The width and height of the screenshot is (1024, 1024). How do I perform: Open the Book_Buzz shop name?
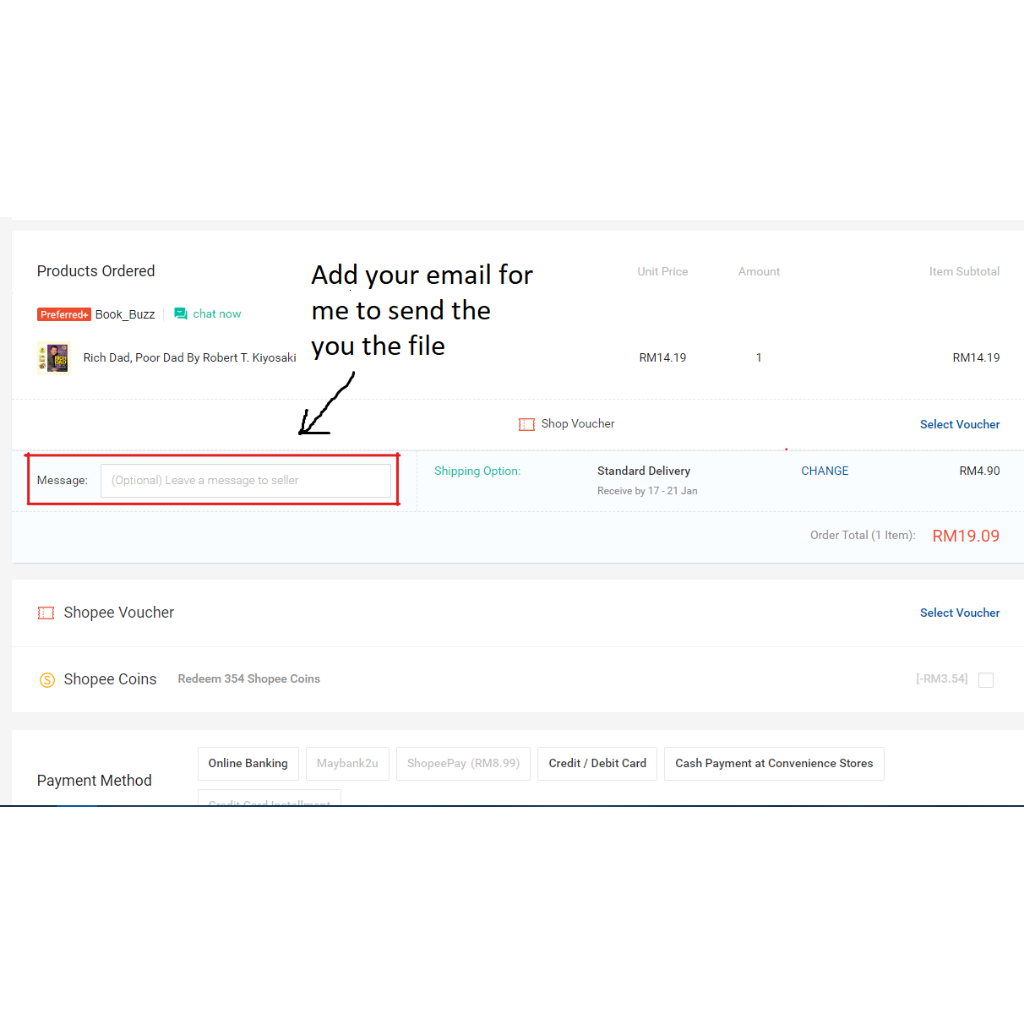[x=125, y=315]
